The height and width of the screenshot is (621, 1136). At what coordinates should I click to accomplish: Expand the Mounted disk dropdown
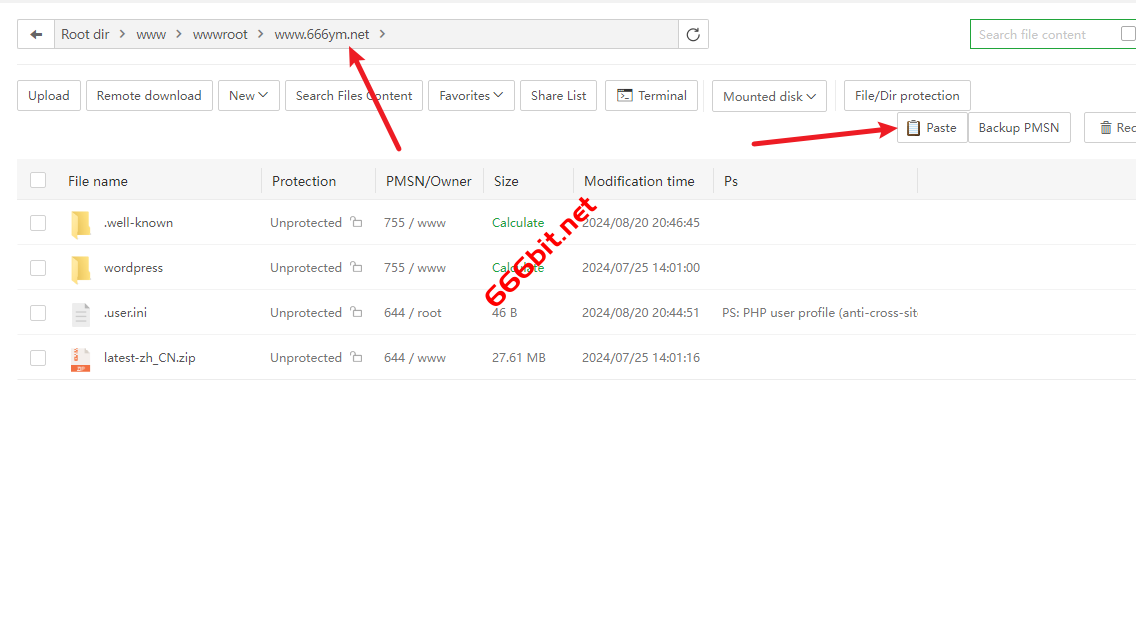pyautogui.click(x=768, y=96)
